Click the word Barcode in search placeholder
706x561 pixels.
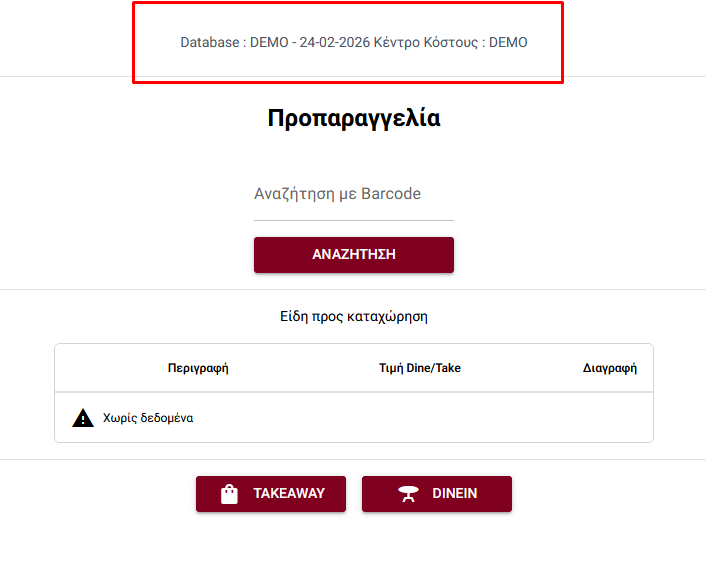(x=390, y=194)
